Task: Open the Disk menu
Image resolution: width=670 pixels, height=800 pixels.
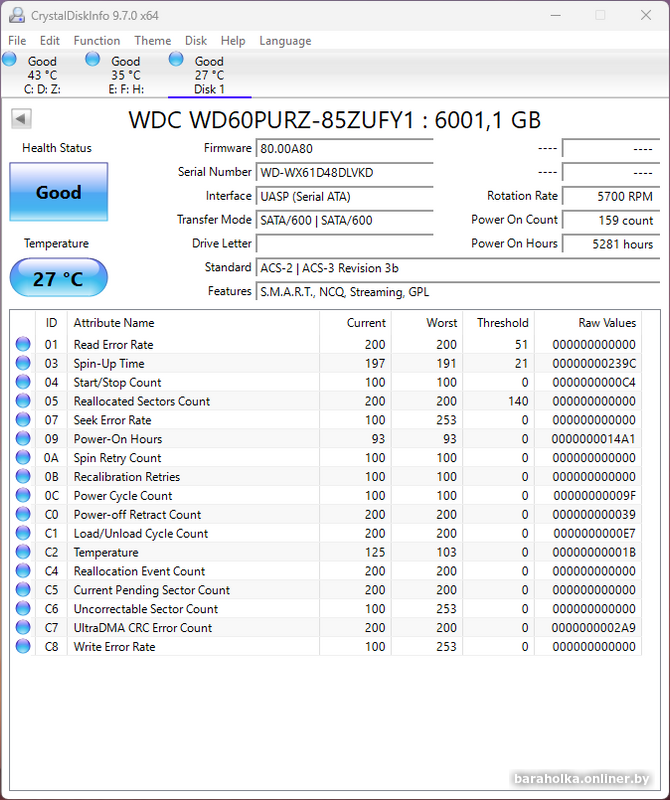Action: [x=196, y=41]
